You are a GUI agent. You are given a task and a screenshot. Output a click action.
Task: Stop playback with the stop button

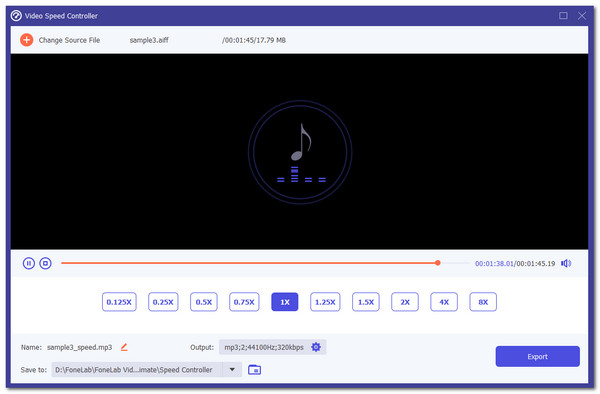tap(46, 263)
